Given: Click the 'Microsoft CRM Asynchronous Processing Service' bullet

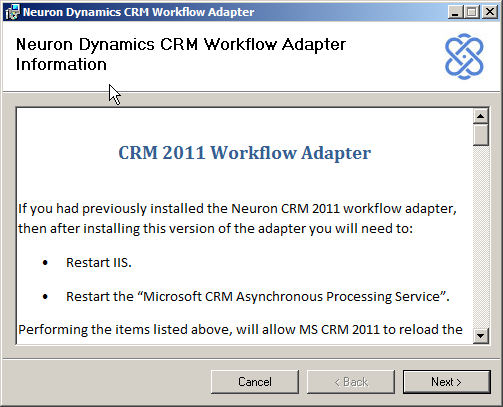Looking at the screenshot, I should coord(258,297).
